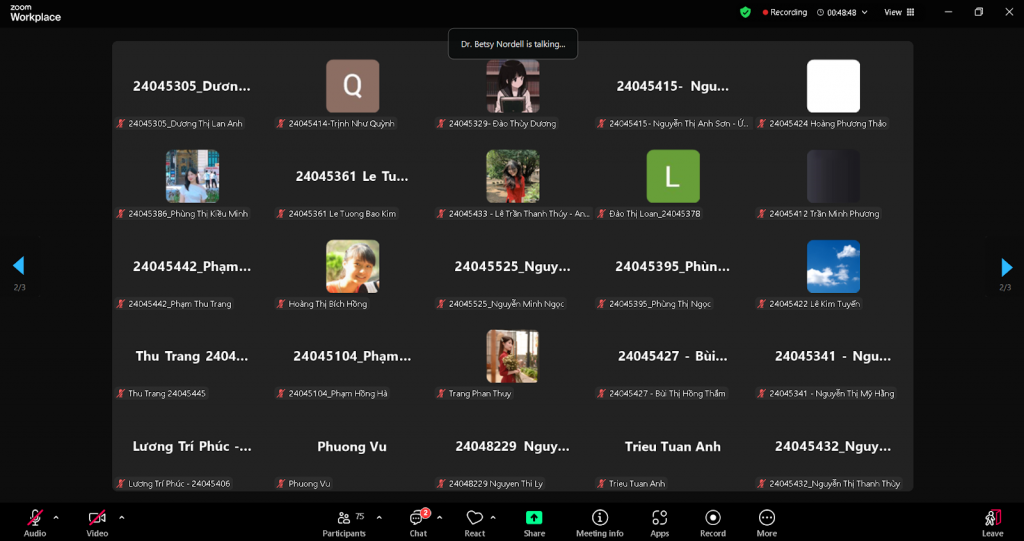This screenshot has width=1024, height=541.
Task: Click muted mic icon for Dương Thị Lan Anh
Action: 121,123
